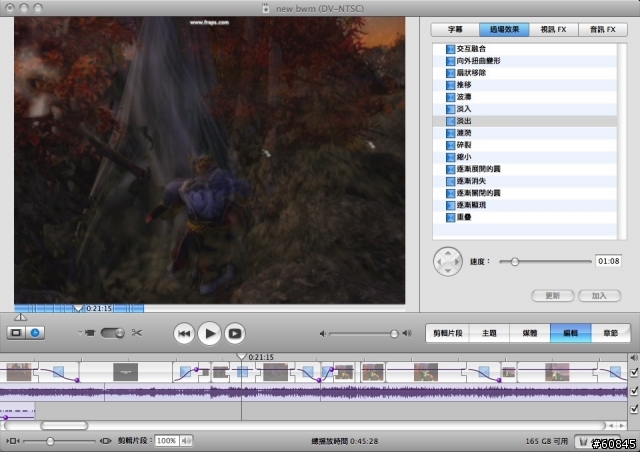Switch to the 剪輯片段 pane
Image resolution: width=640 pixels, height=452 pixels.
pyautogui.click(x=448, y=333)
